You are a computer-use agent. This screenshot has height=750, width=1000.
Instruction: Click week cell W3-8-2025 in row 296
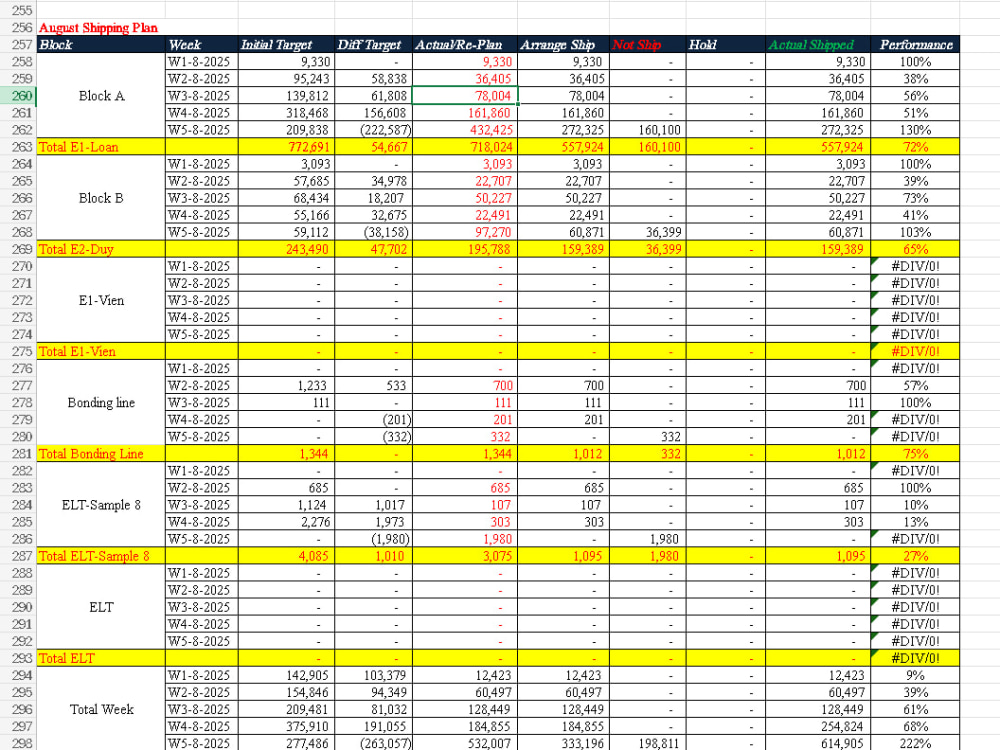tap(202, 709)
